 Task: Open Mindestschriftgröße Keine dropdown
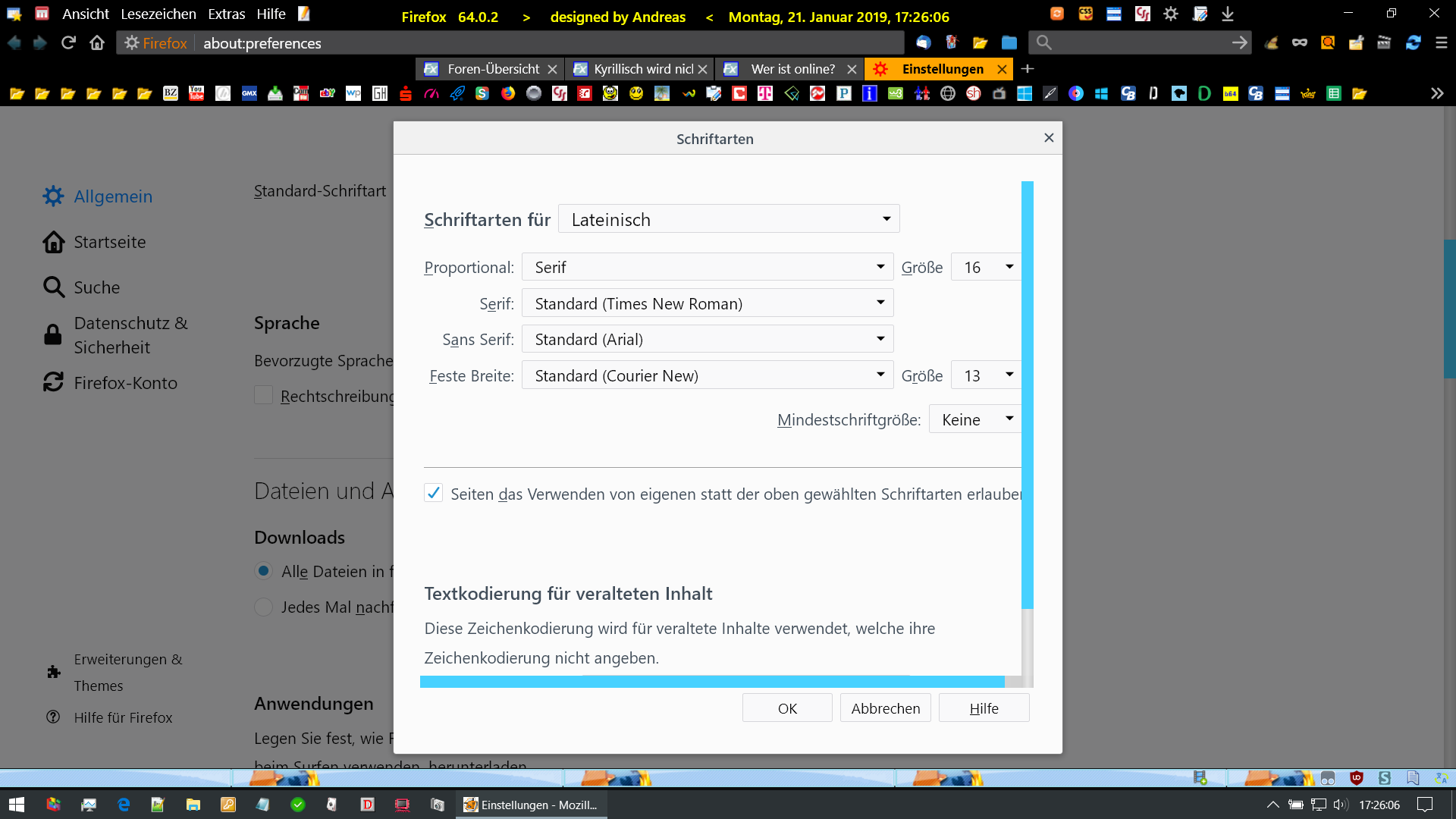point(976,419)
